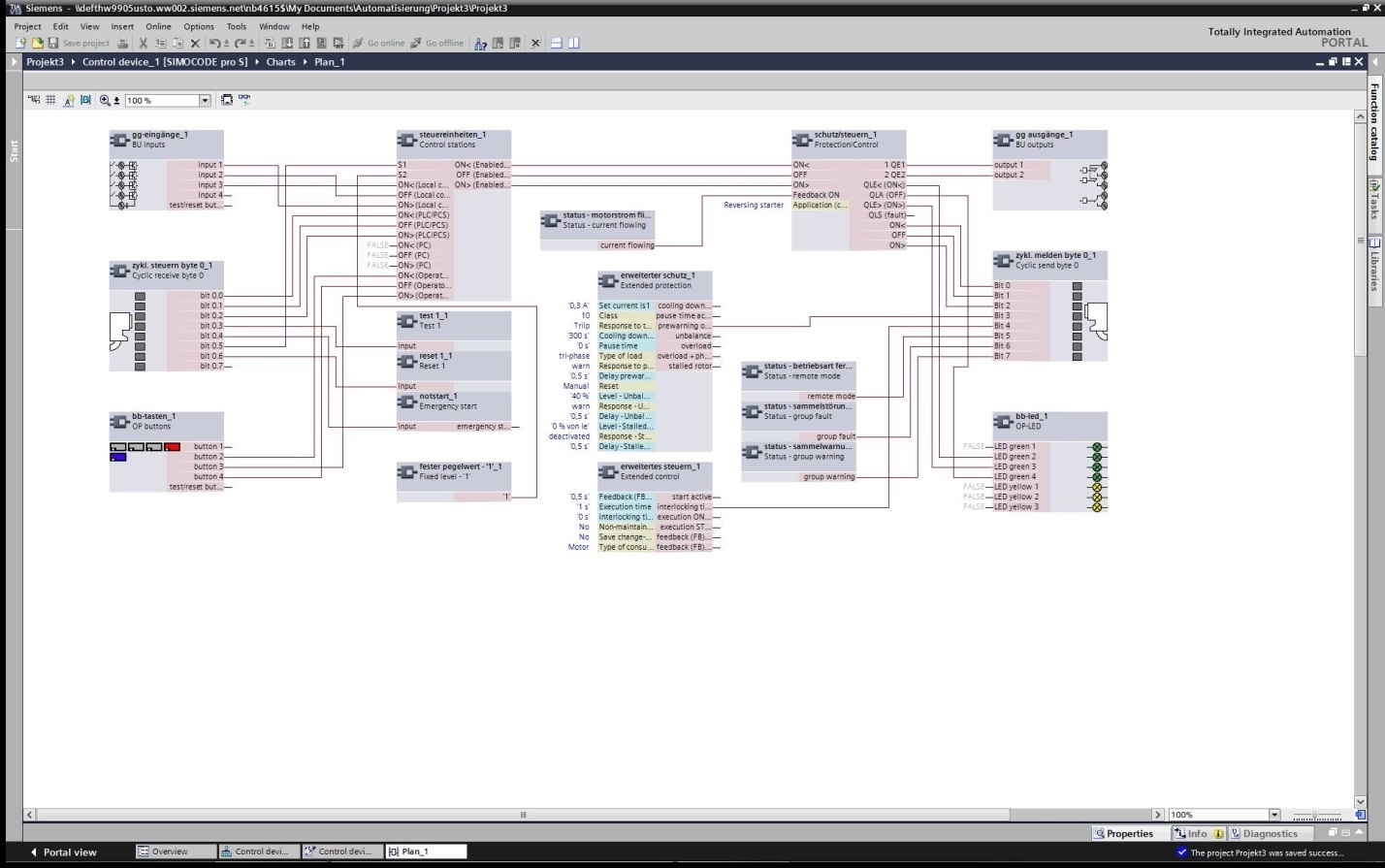Open the zoom percentage dropdown in the chart toolbar

(205, 101)
